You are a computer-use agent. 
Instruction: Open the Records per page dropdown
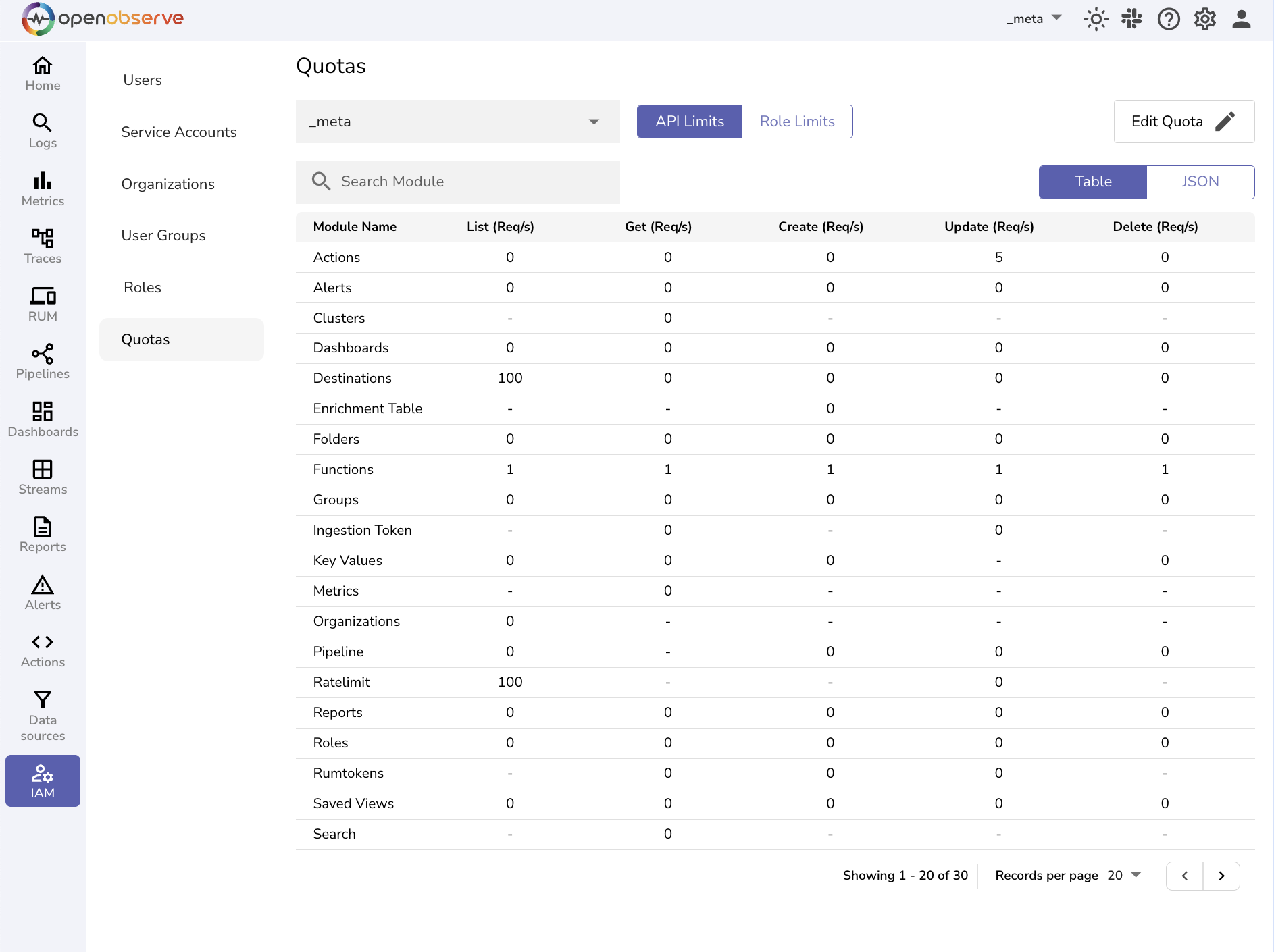point(1124,876)
